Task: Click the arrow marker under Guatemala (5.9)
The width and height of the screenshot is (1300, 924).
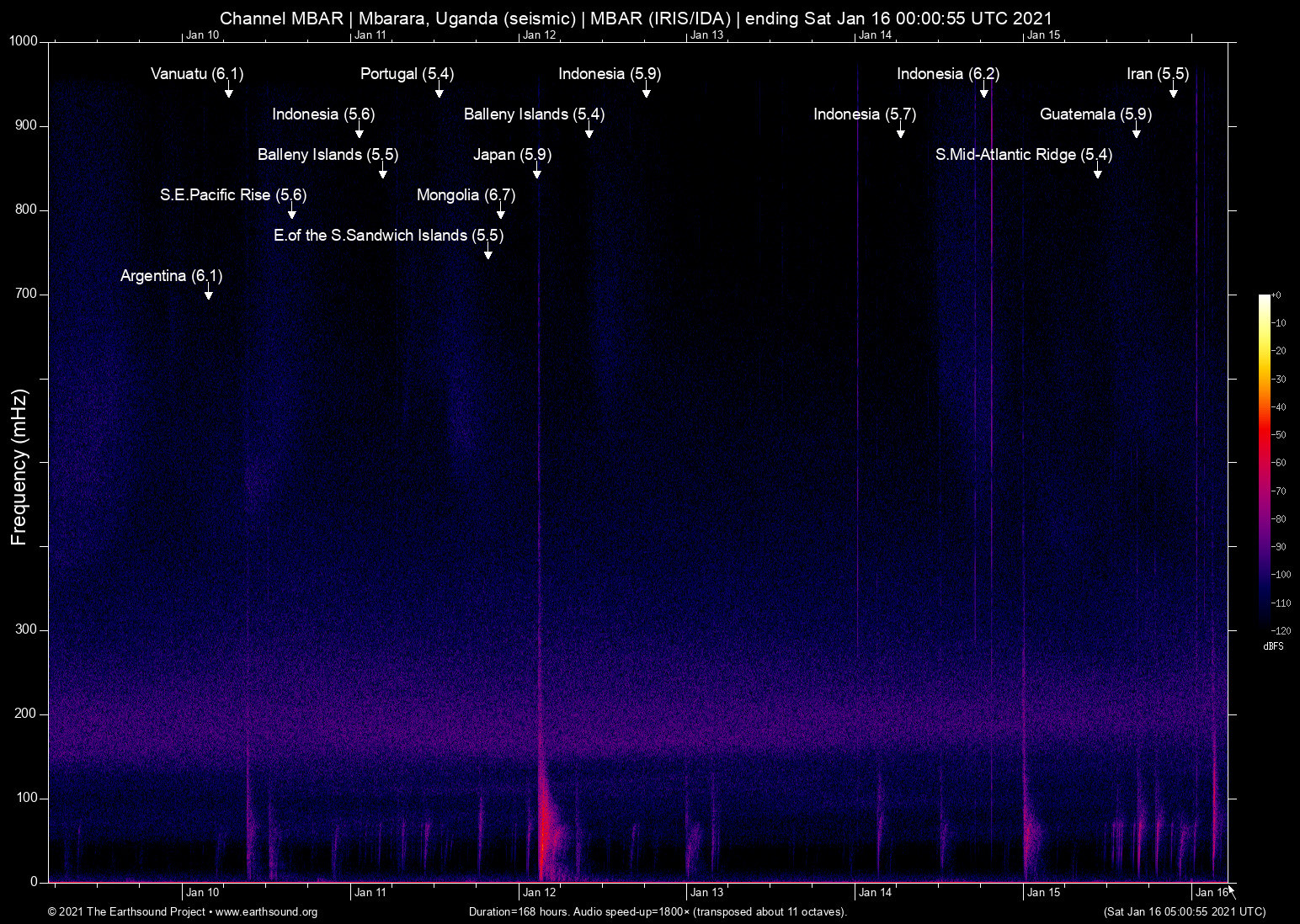Action: pos(1136,130)
